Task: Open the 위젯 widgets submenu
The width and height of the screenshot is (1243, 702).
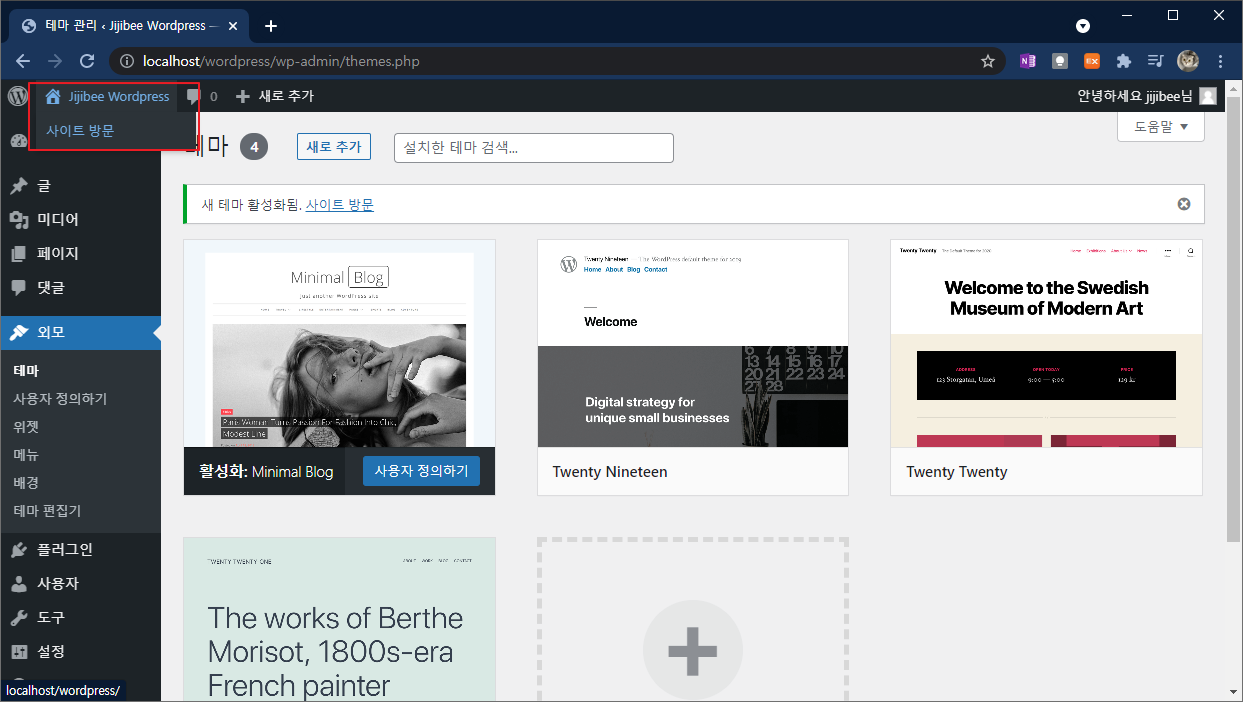Action: coord(26,427)
